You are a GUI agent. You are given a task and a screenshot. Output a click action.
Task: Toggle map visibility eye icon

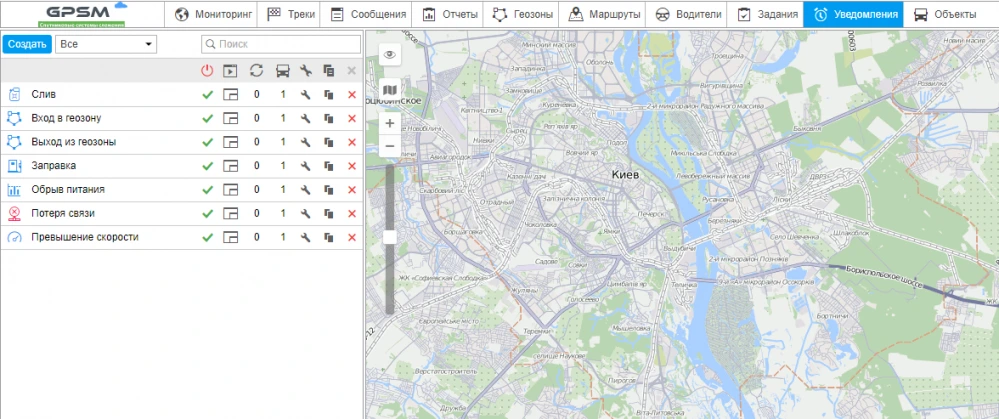389,54
